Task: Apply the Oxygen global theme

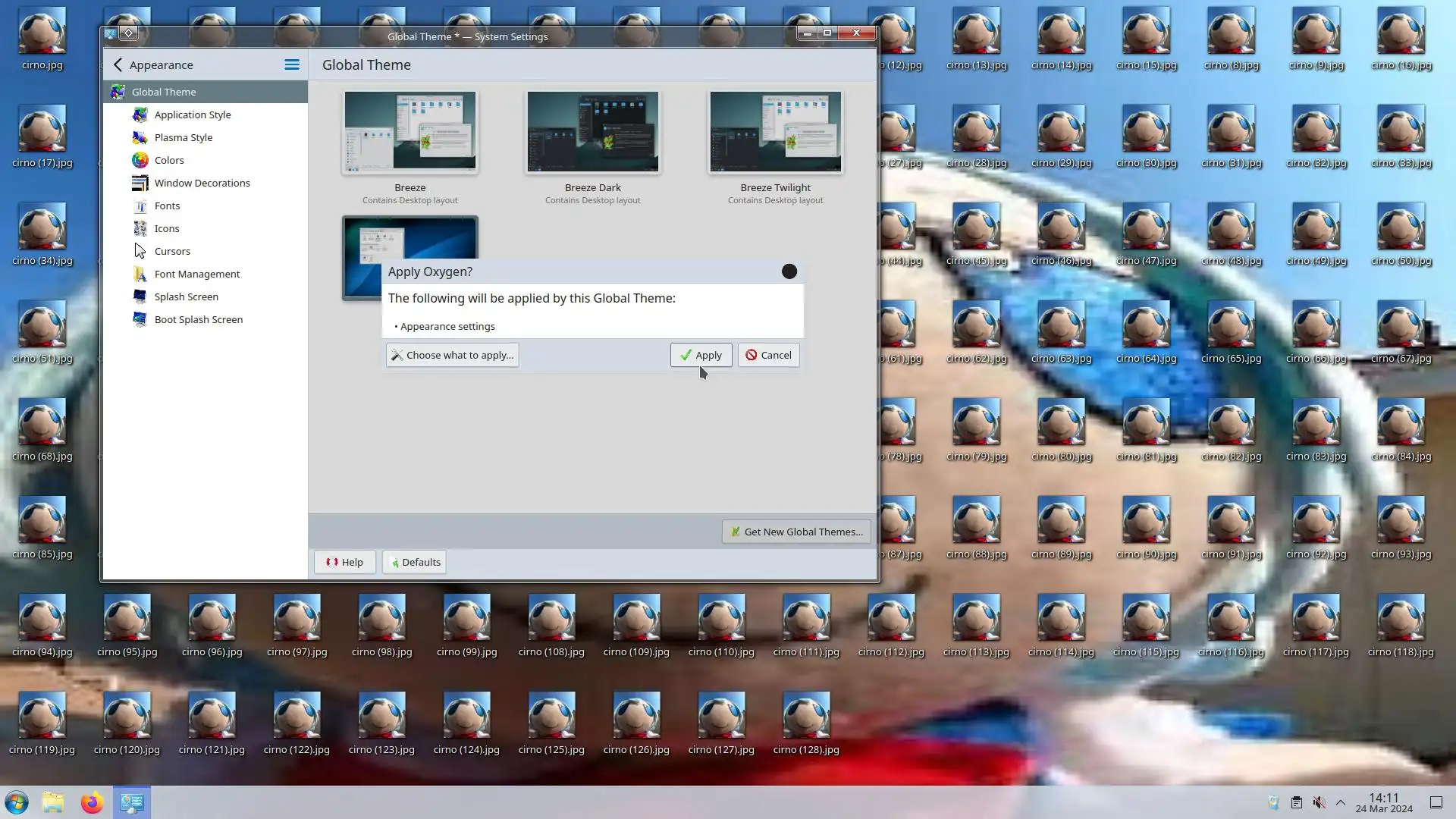Action: coord(701,355)
